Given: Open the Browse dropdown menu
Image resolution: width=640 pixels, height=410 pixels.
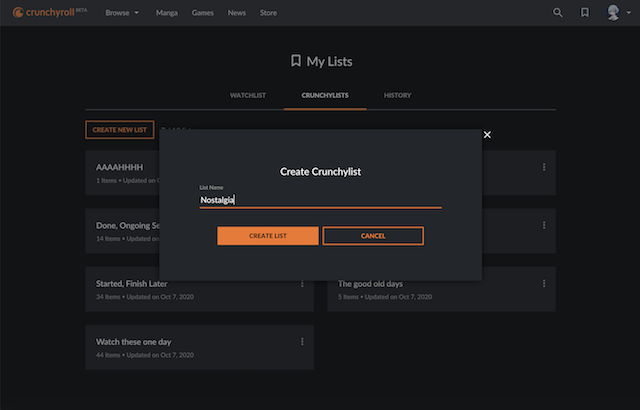Looking at the screenshot, I should pos(122,13).
